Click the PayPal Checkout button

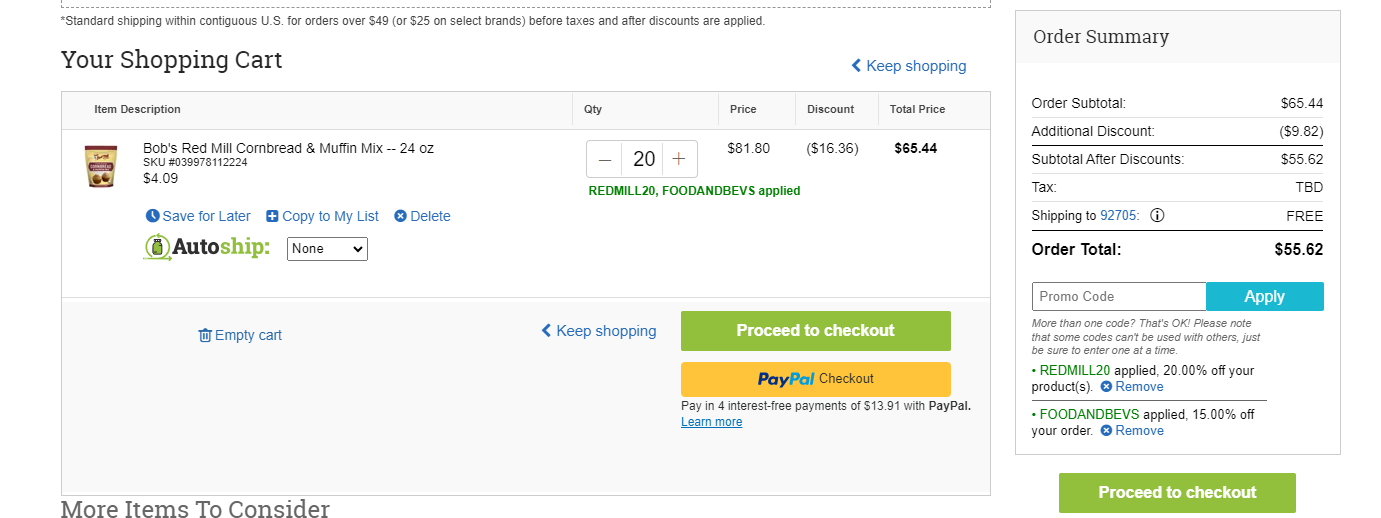click(x=816, y=379)
